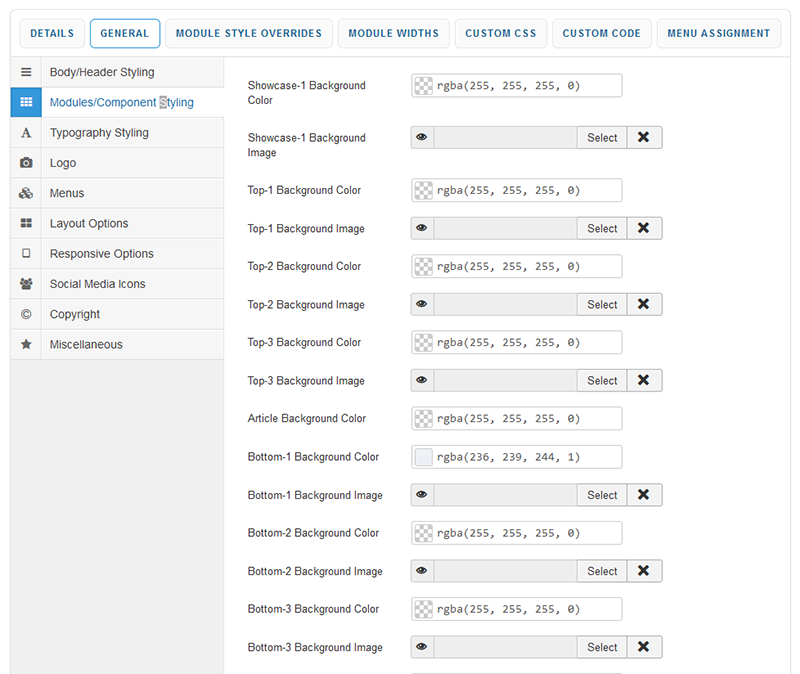Clear the Top-3 Background Image with X
Screen dimensions: 800x674
(x=644, y=381)
